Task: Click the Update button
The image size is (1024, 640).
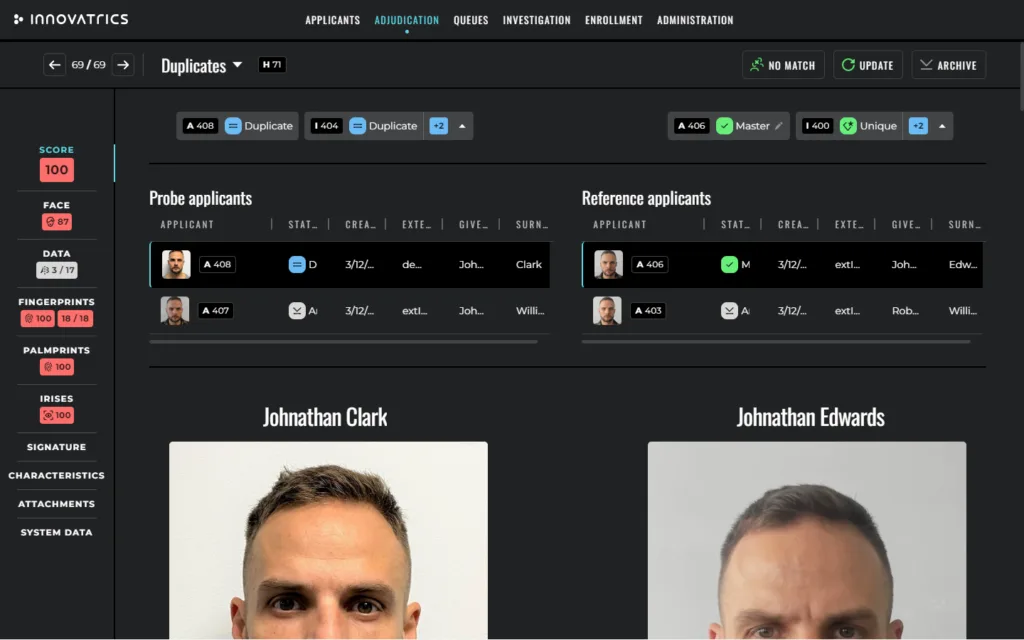Action: [867, 65]
